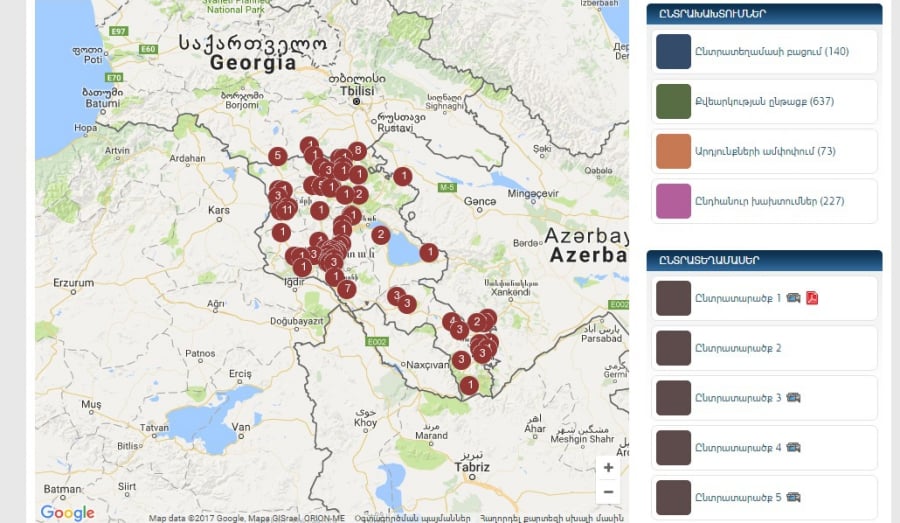This screenshot has height=523, width=900.
Task: Click the marker 2 beside Lake Sevan
Action: click(x=380, y=235)
